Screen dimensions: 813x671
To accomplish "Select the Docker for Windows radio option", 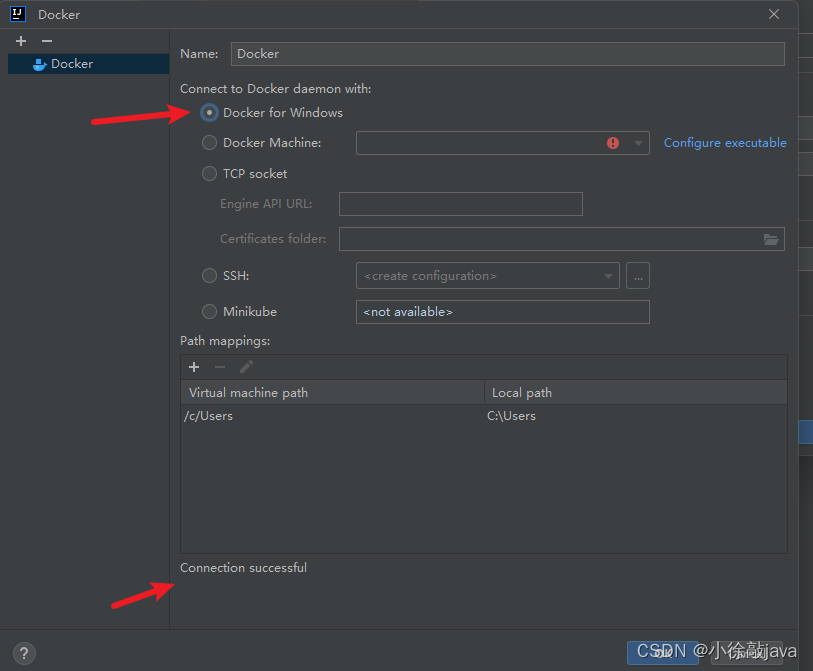I will 209,113.
